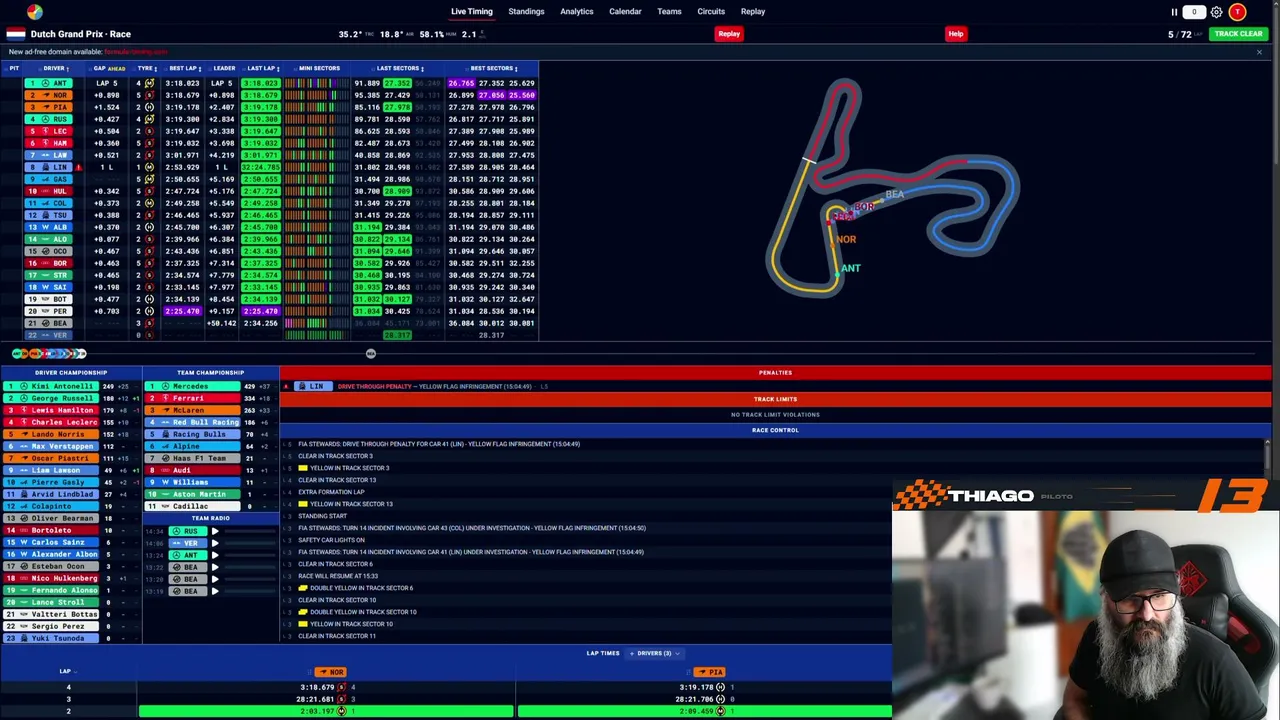Follow the ad-free domain link
Viewport: 1280px width, 720px height.
(x=136, y=52)
